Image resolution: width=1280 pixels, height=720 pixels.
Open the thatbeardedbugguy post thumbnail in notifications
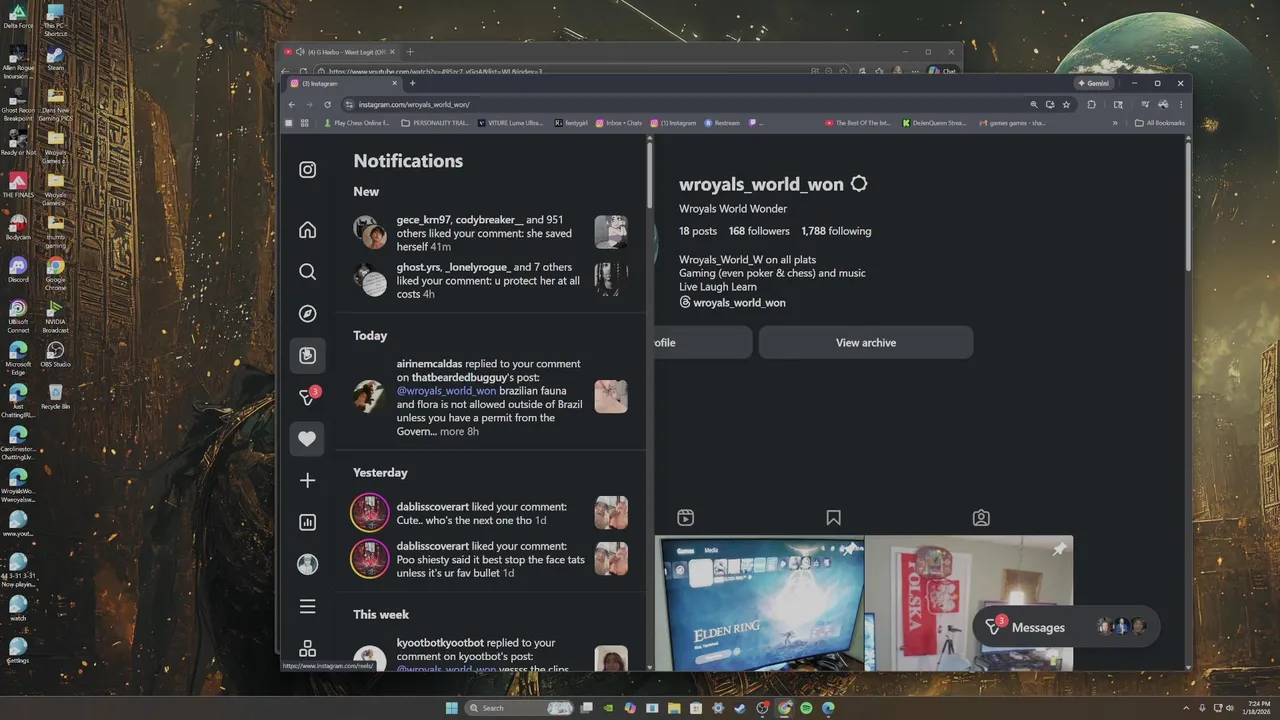611,397
